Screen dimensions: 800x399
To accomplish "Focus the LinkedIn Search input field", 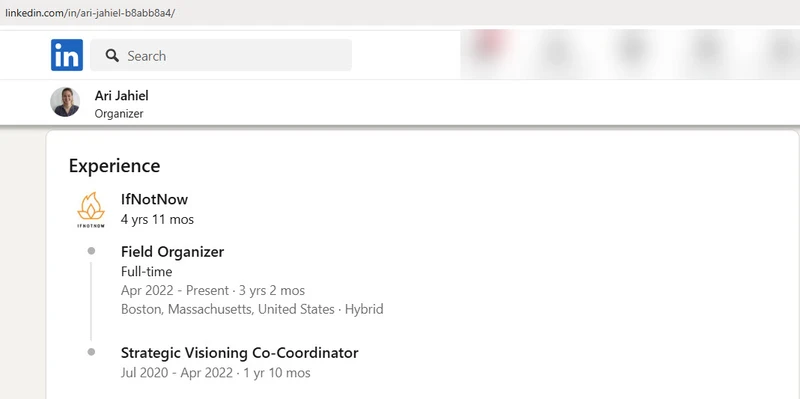I will (x=221, y=55).
